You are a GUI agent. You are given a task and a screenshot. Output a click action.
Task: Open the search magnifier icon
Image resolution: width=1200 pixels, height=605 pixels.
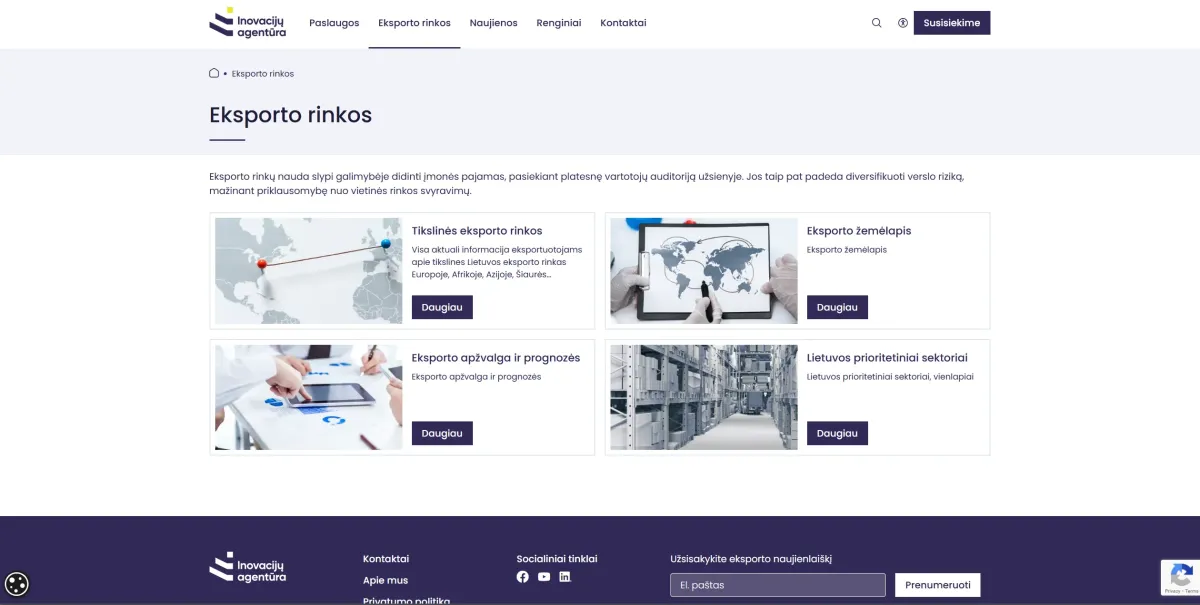point(877,23)
